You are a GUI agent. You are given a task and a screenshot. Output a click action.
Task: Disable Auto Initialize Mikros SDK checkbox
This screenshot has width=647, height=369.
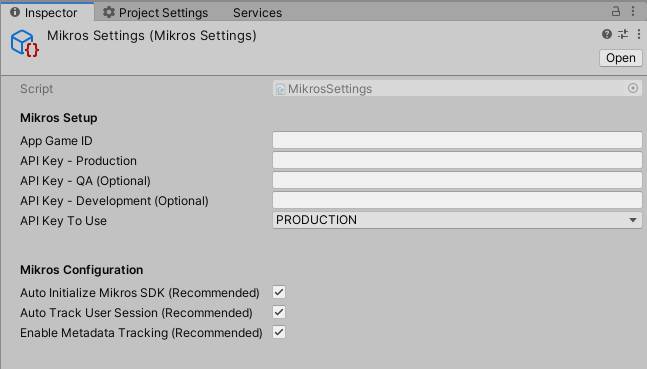point(279,292)
